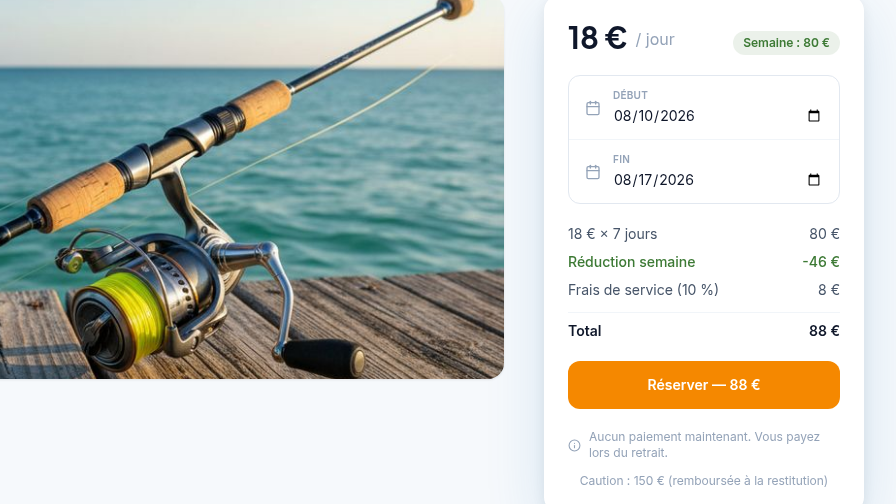This screenshot has height=504, width=896.
Task: Click the Réduction semaine line
Action: pos(703,262)
